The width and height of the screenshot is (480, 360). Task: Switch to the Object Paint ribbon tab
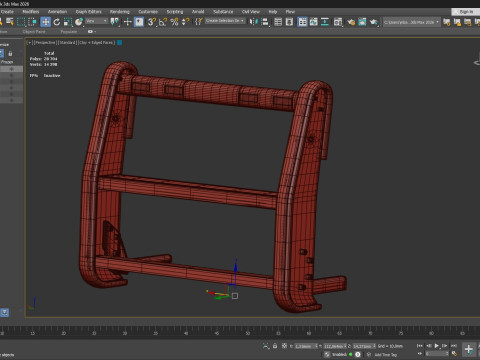(x=34, y=32)
